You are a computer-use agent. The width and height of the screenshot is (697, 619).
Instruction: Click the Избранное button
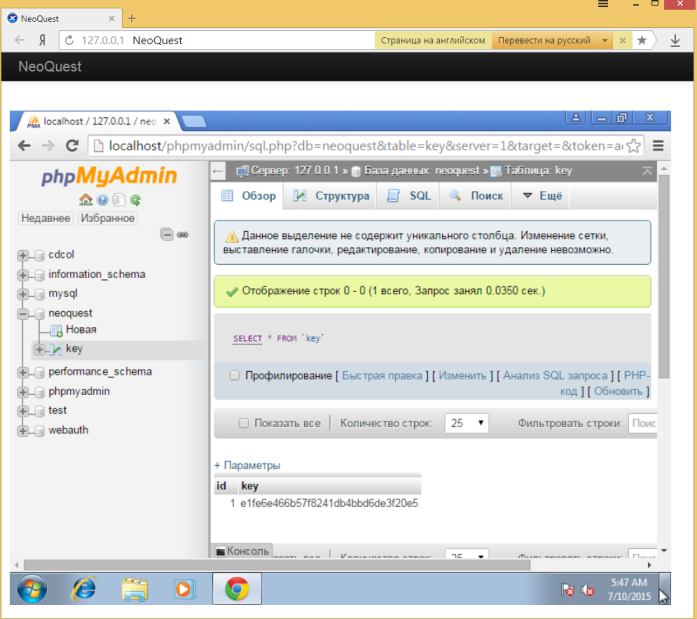108,218
